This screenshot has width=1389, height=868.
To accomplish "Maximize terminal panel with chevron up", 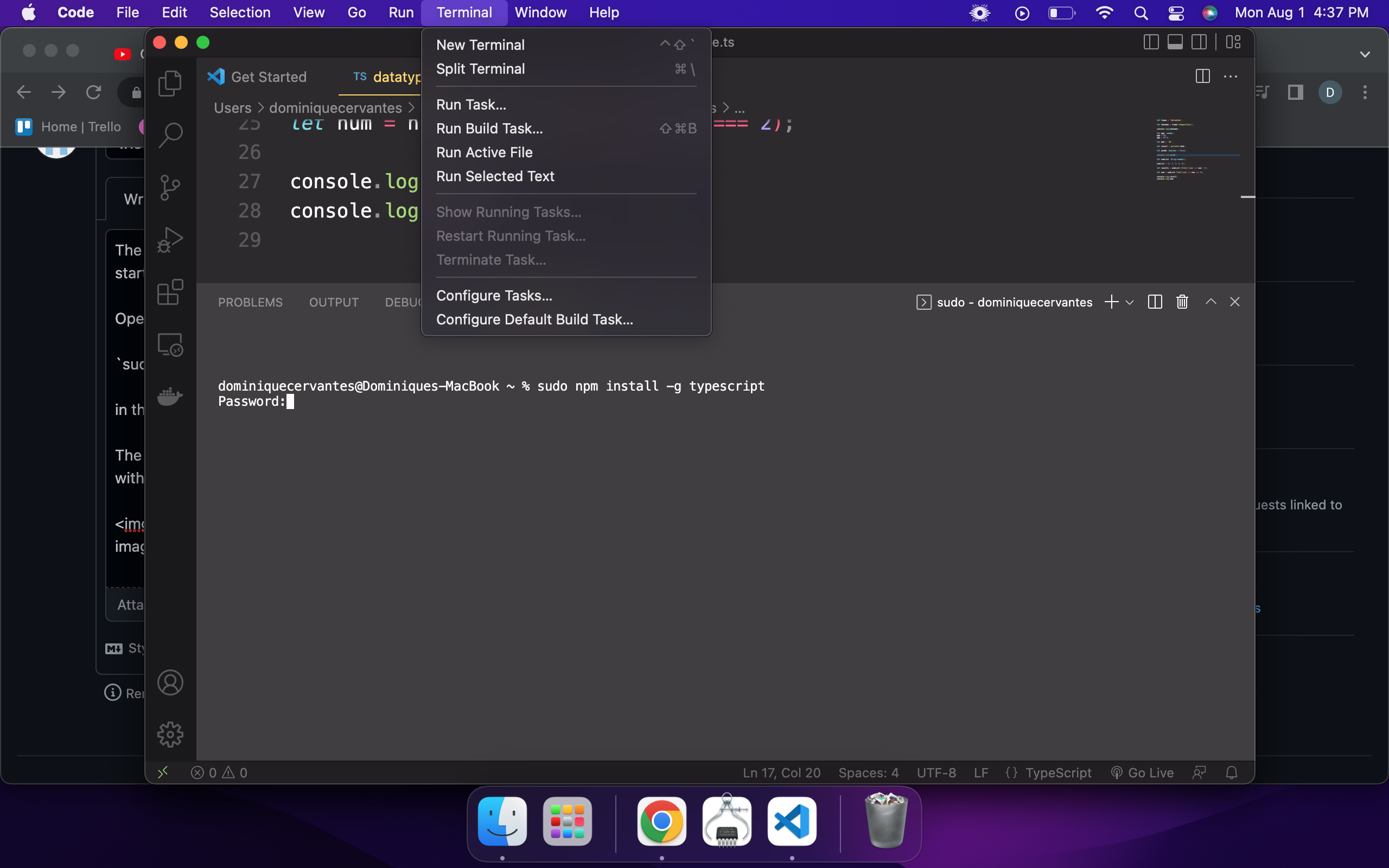I will click(x=1210, y=302).
